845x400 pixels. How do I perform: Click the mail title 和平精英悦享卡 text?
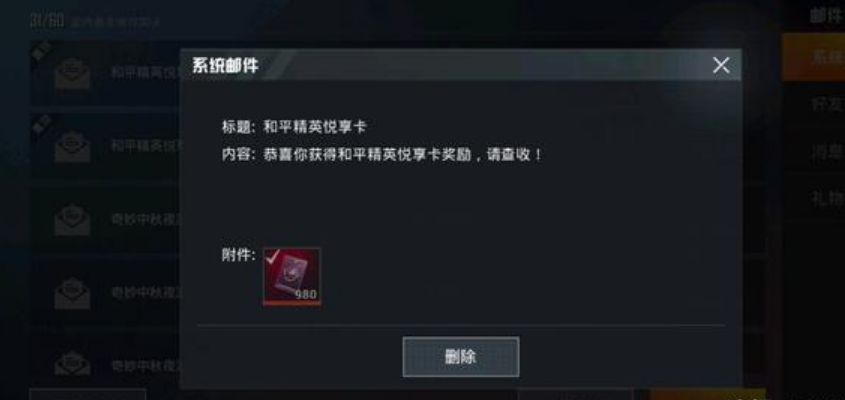point(315,127)
